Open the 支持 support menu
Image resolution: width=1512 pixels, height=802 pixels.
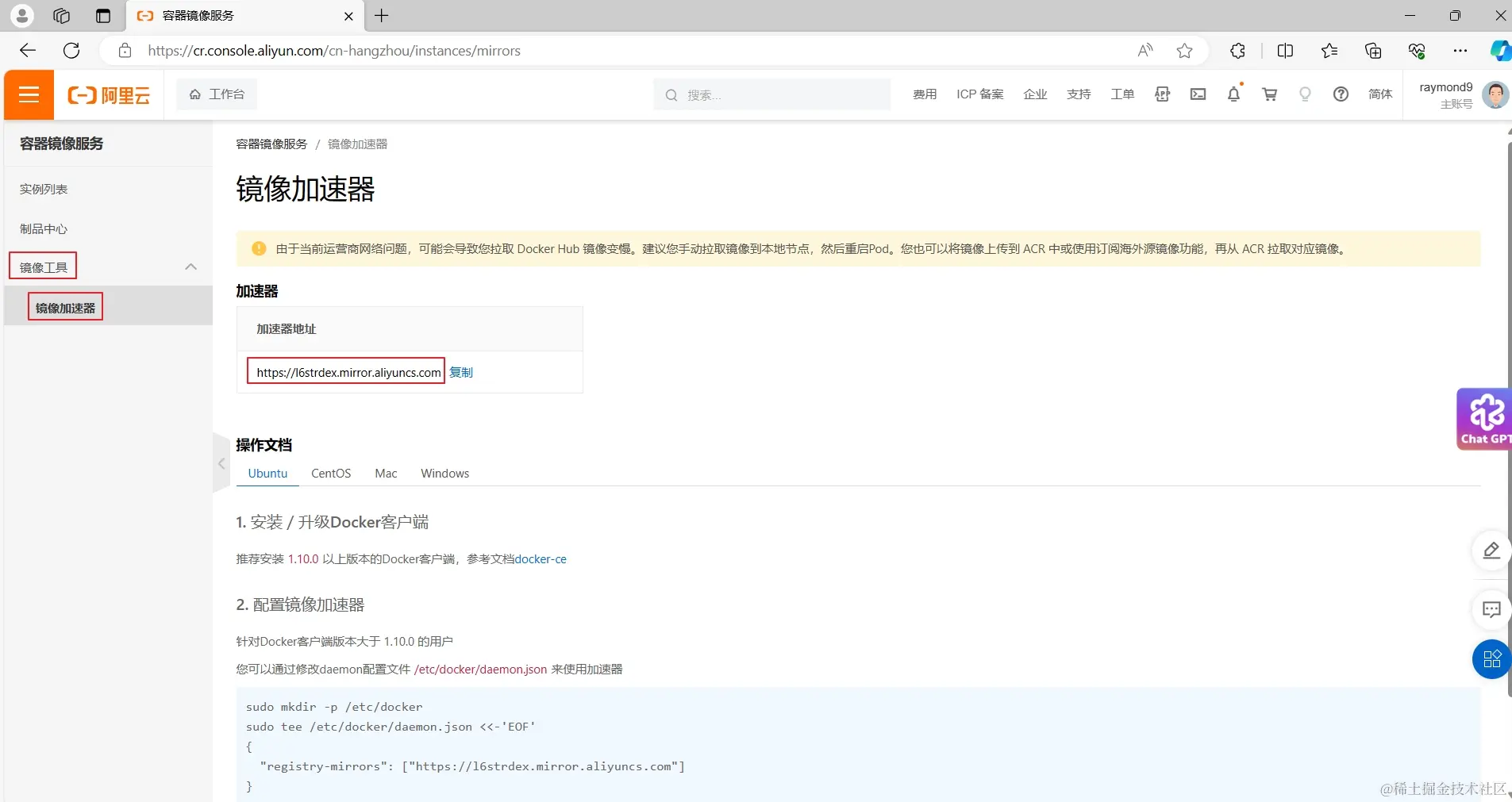tap(1079, 94)
